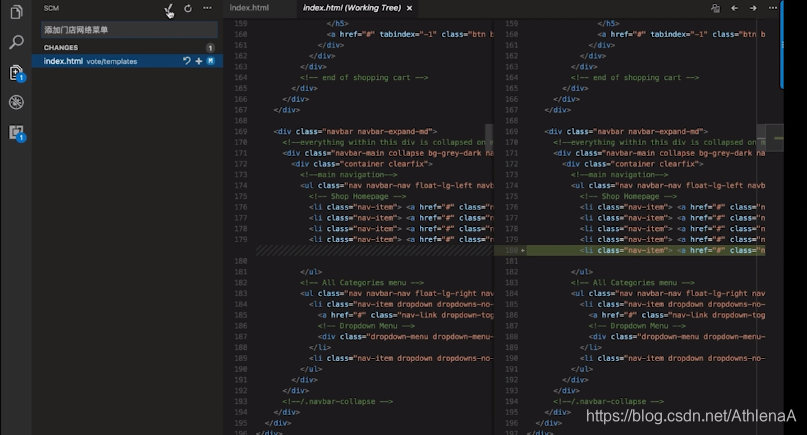Viewport: 807px width, 435px height.
Task: Click the 'Shop Homepage' comment in left pane
Action: pyautogui.click(x=357, y=196)
